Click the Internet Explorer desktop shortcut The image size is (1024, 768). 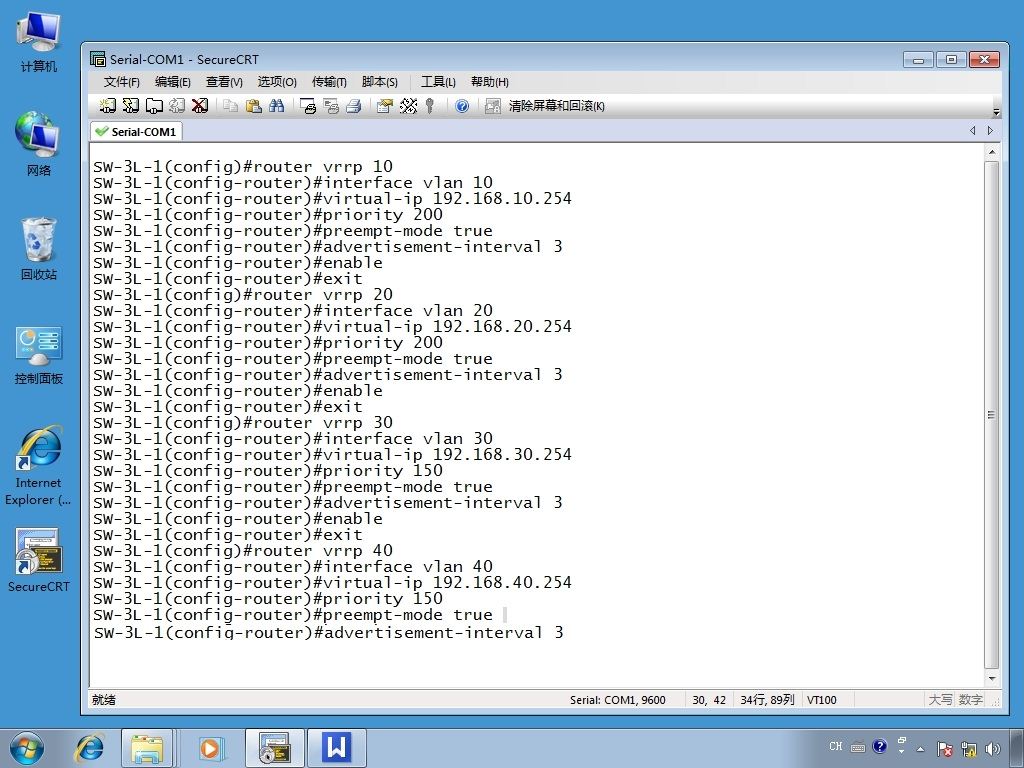pos(39,466)
